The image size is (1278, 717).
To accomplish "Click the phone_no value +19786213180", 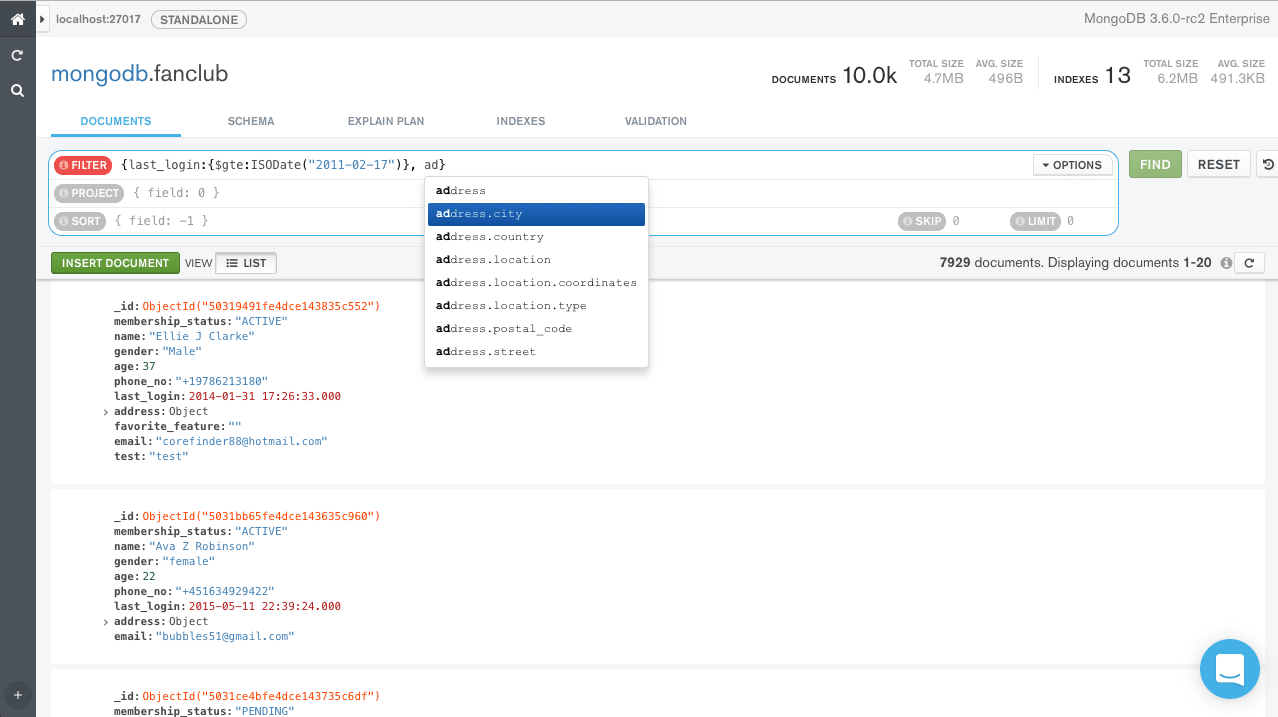I will [x=221, y=381].
